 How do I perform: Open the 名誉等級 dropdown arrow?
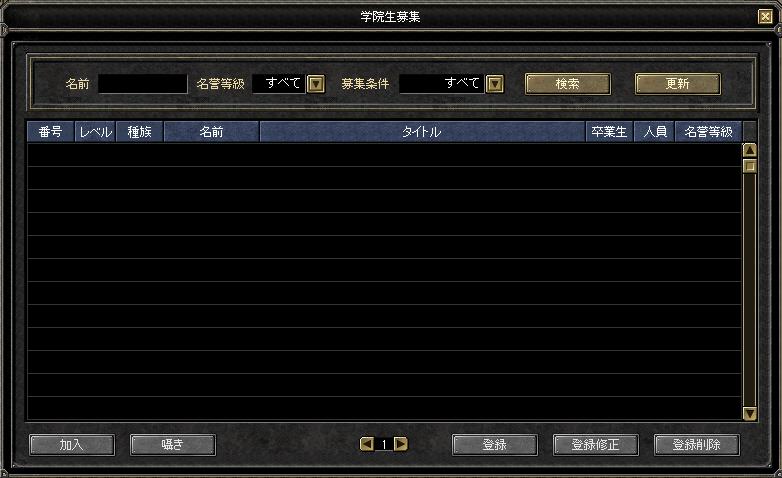316,84
